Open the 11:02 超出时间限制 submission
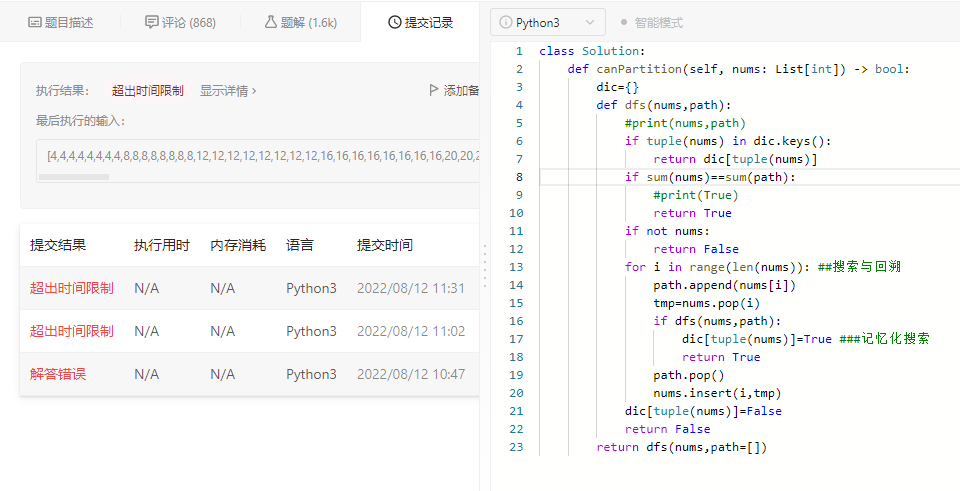Viewport: 960px width, 491px height. [71, 331]
